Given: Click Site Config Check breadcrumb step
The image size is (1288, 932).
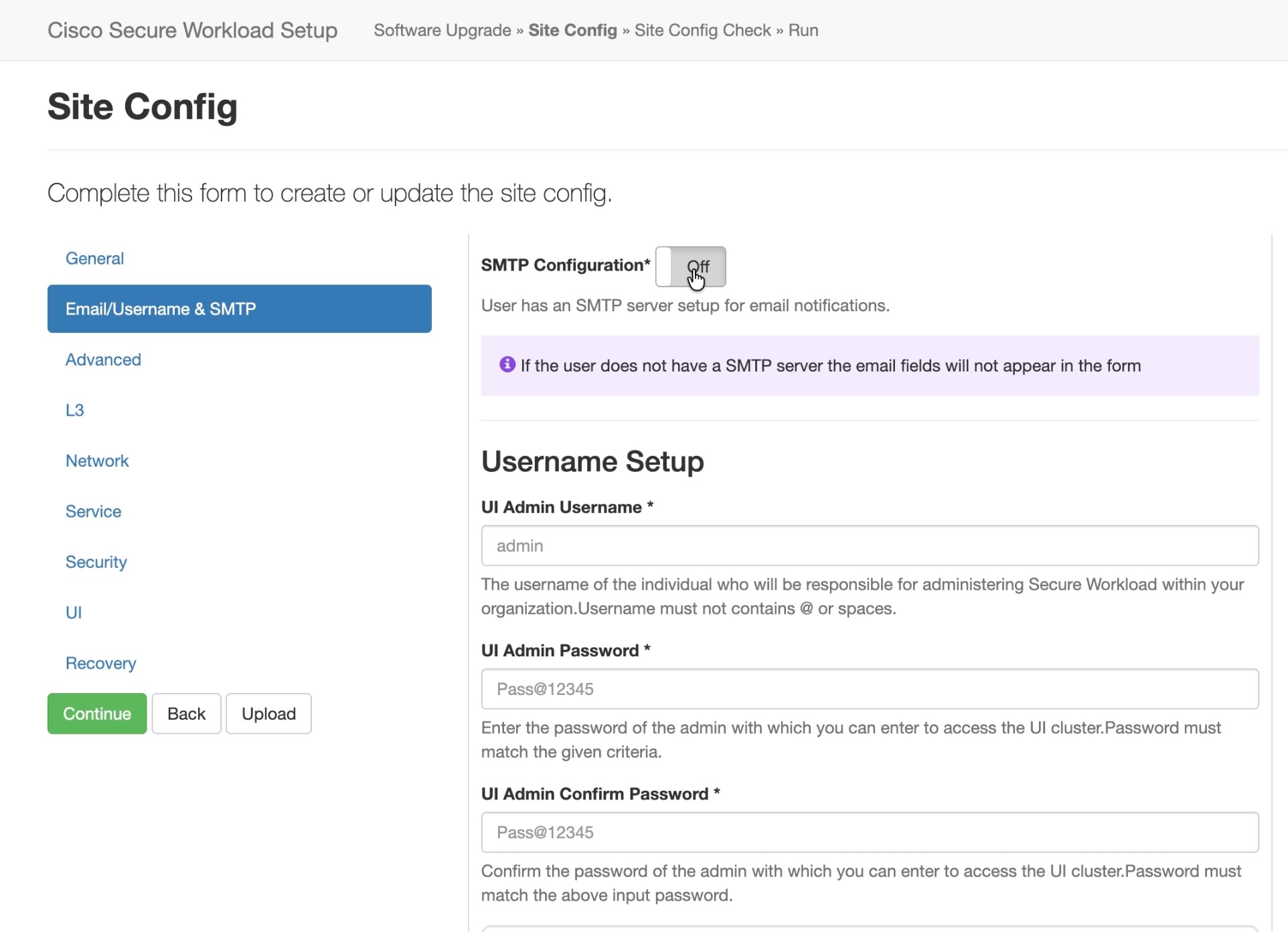Looking at the screenshot, I should coord(702,30).
